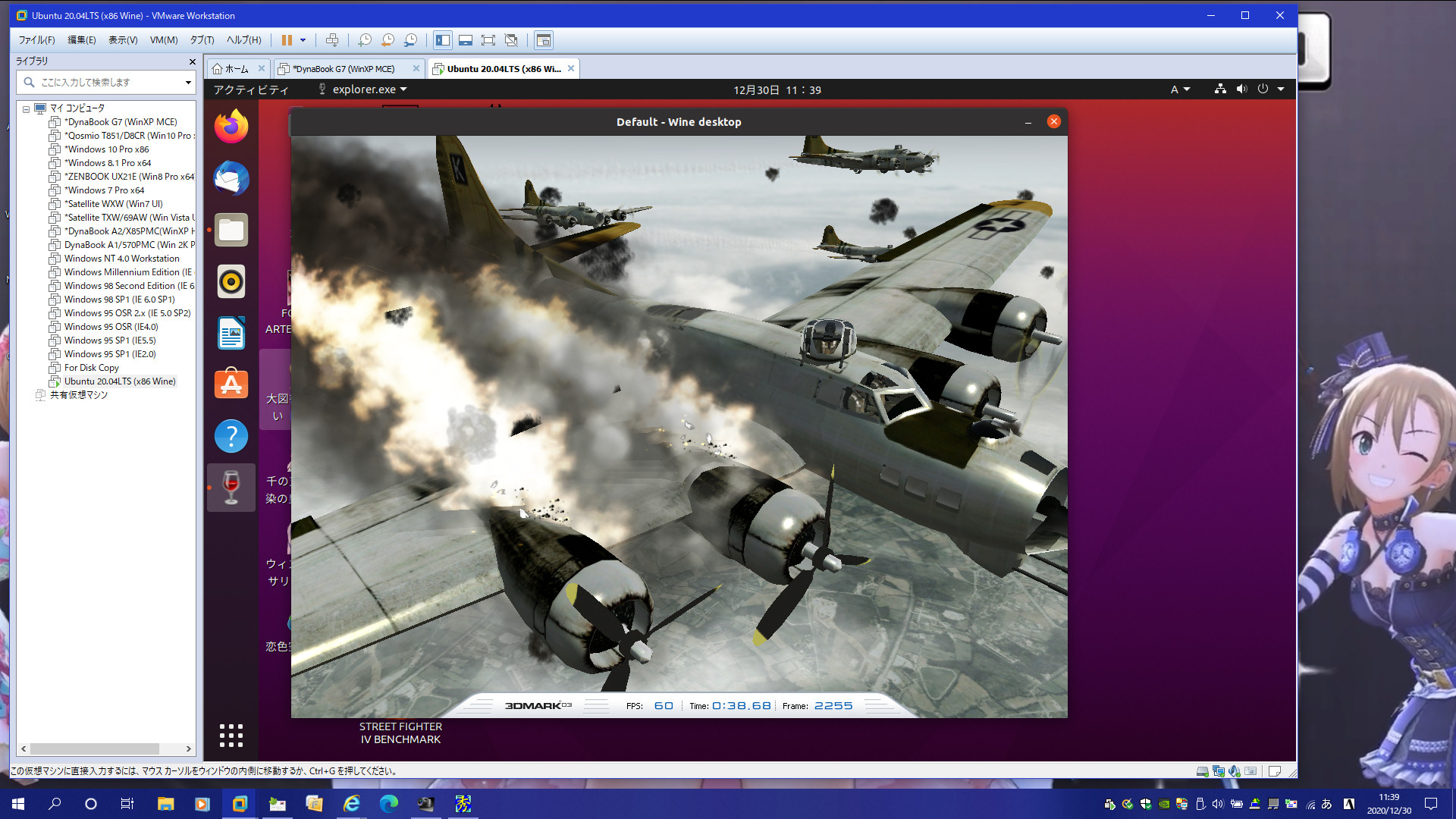Click the Ubuntu volume indicator icon
The height and width of the screenshot is (819, 1456).
pyautogui.click(x=1241, y=89)
